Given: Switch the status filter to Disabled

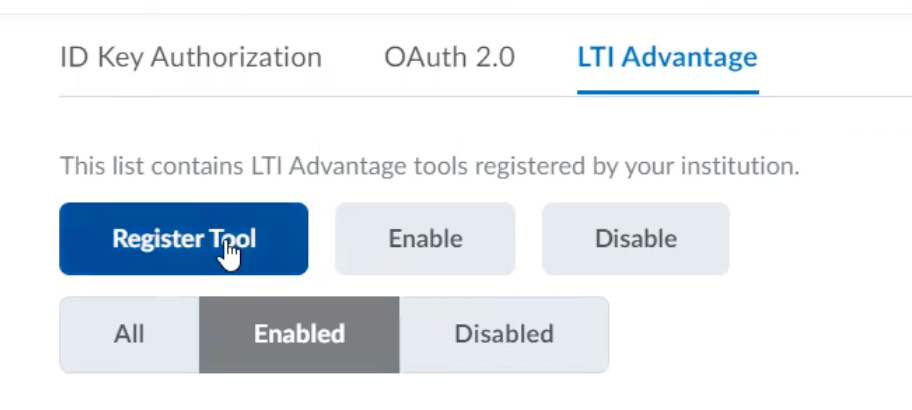Looking at the screenshot, I should point(504,334).
